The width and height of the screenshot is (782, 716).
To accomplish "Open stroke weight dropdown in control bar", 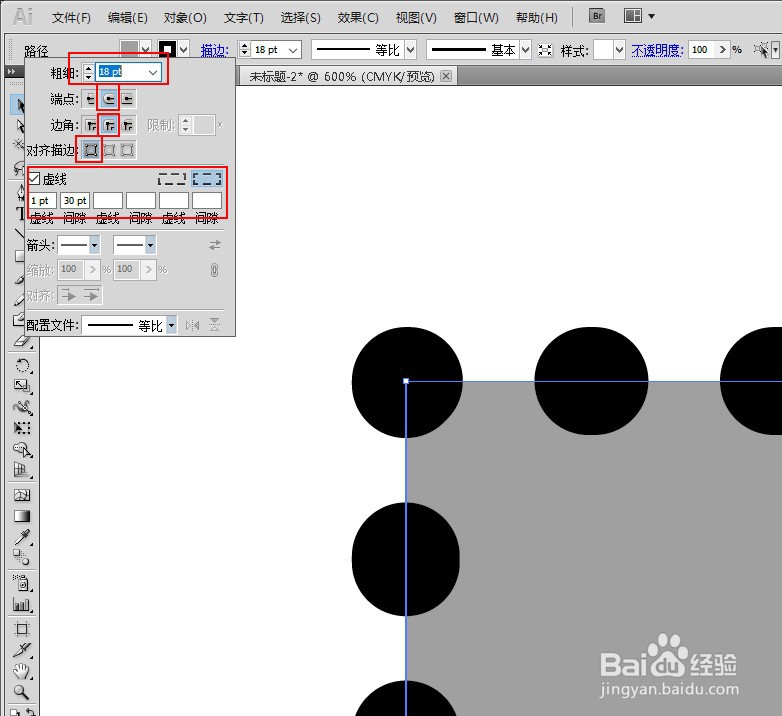I will (293, 50).
